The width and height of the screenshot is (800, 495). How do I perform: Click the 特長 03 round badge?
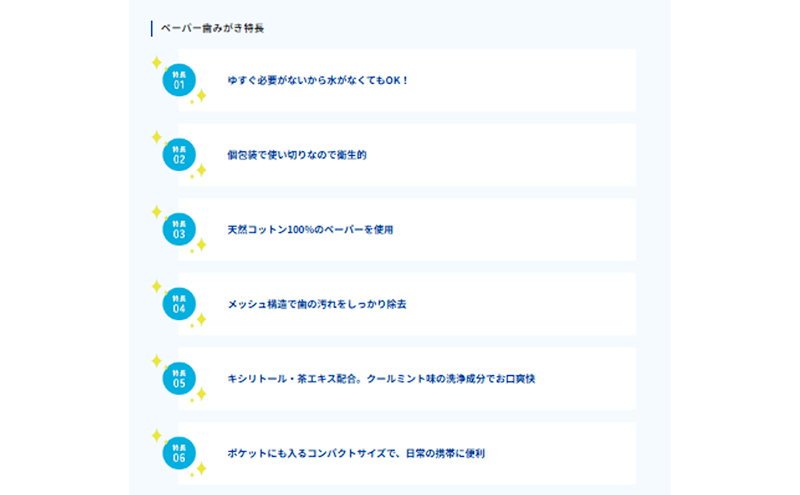tap(179, 229)
